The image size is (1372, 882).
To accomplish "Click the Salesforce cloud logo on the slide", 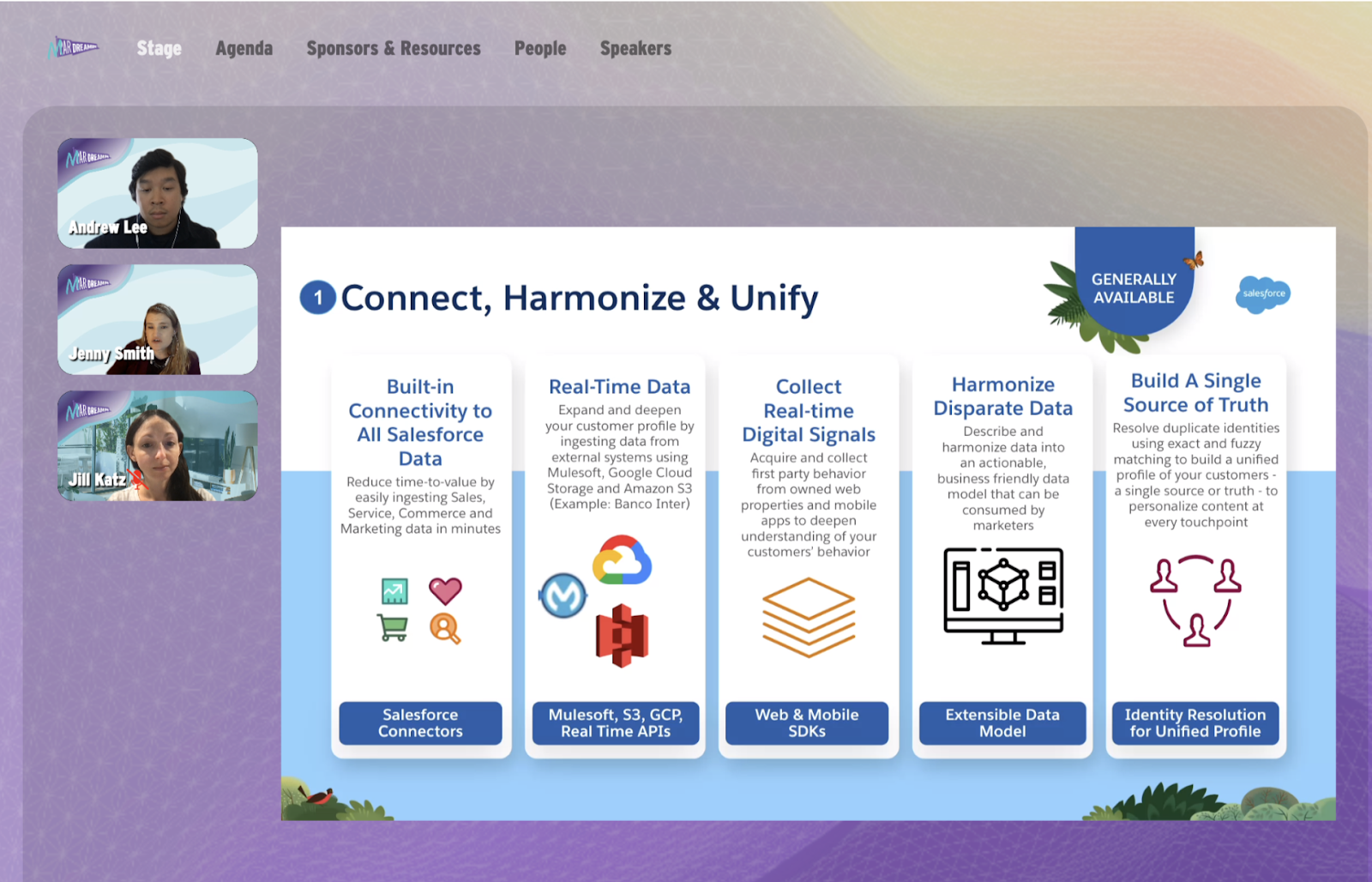I will (1263, 293).
